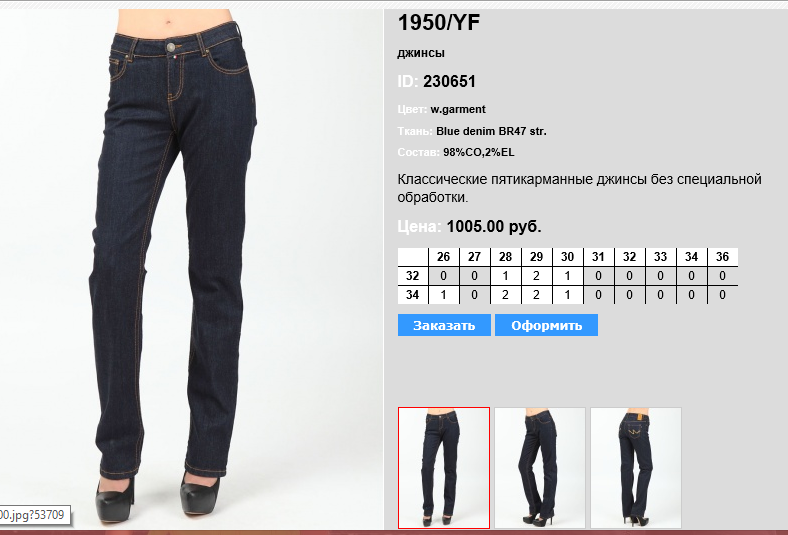Open the large jeans product photo

point(191,269)
